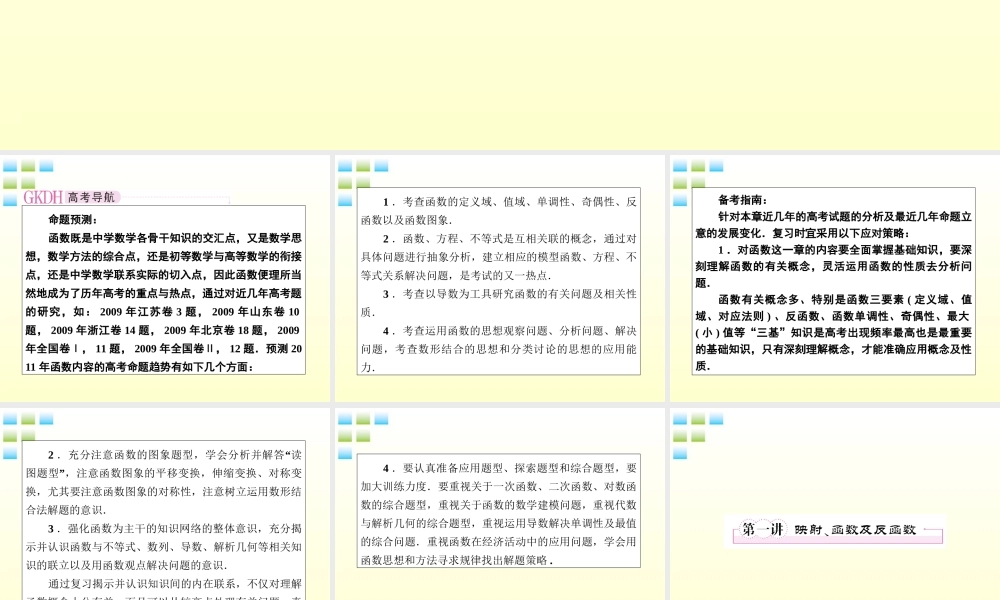The height and width of the screenshot is (600, 1000).
Task: Click the 第一讲 label on the title slide
Action: pyautogui.click(x=762, y=529)
